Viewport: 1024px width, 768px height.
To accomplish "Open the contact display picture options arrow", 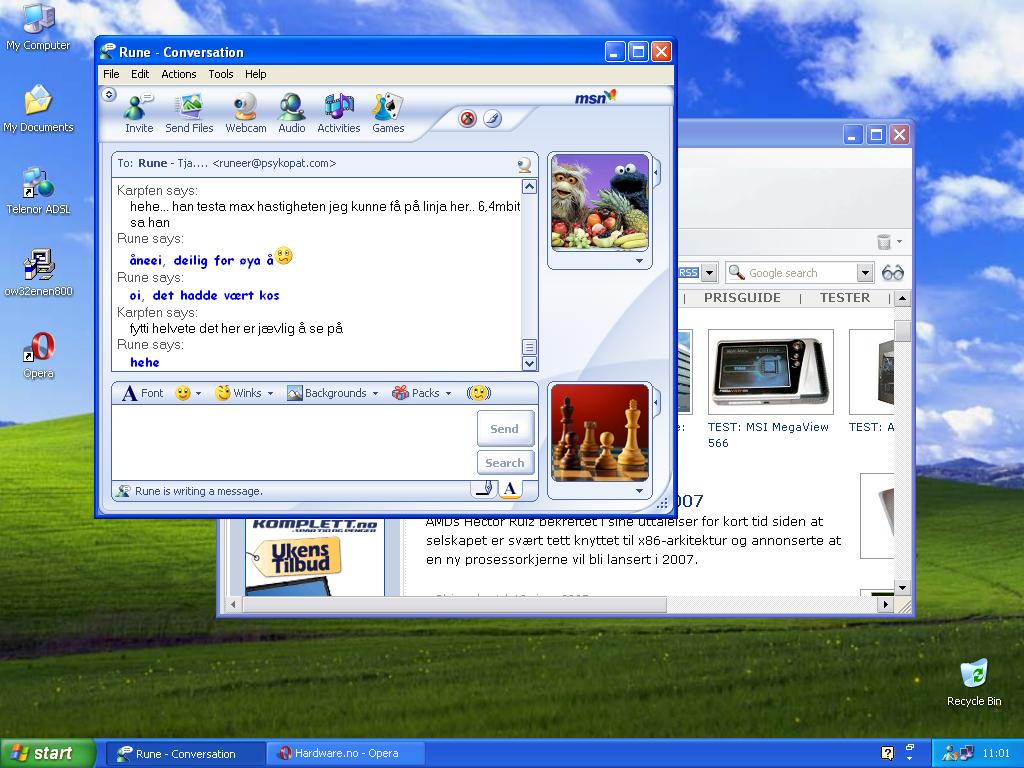I will (x=639, y=261).
